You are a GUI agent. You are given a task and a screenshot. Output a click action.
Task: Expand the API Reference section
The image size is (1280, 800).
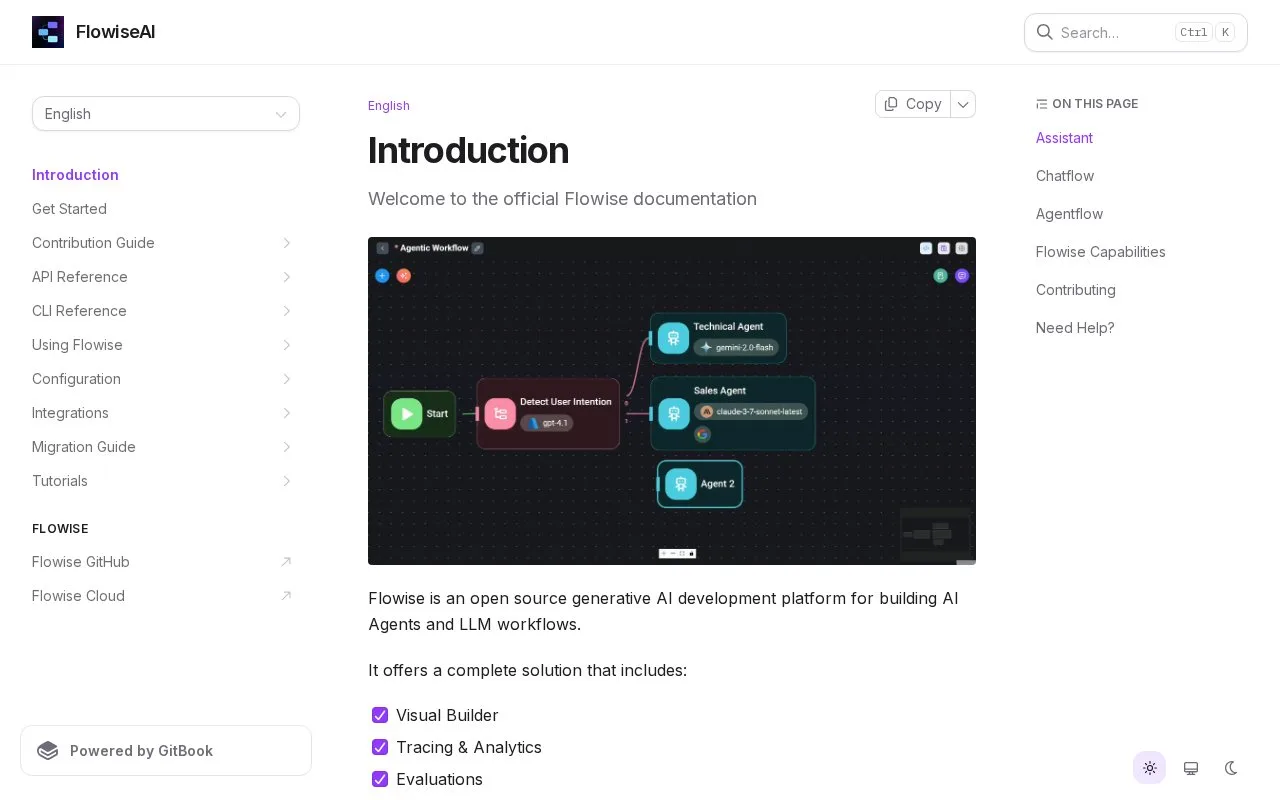[x=286, y=277]
